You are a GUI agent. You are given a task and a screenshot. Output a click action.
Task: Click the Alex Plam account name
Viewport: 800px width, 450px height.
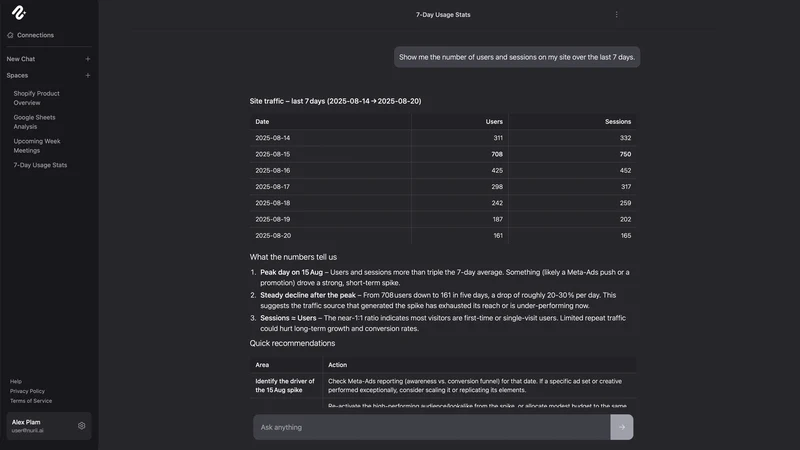click(x=26, y=422)
